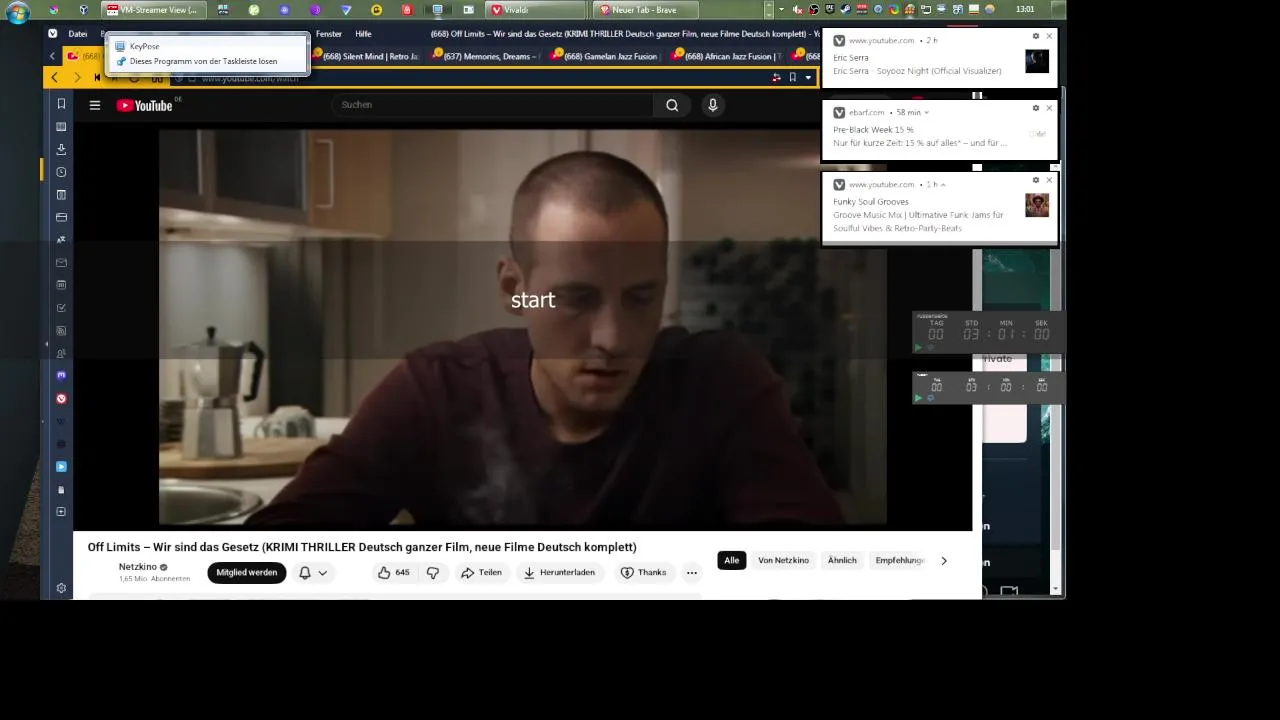Open the Reading List panel in sidebar
Viewport: 1280px width, 720px height.
(61, 127)
